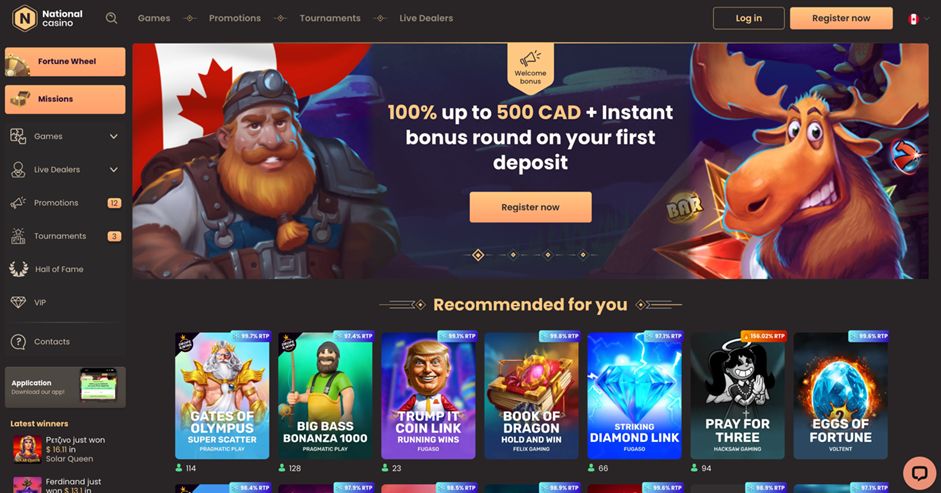This screenshot has width=941, height=493.
Task: Open Promotions in the top navigation
Action: click(x=235, y=18)
